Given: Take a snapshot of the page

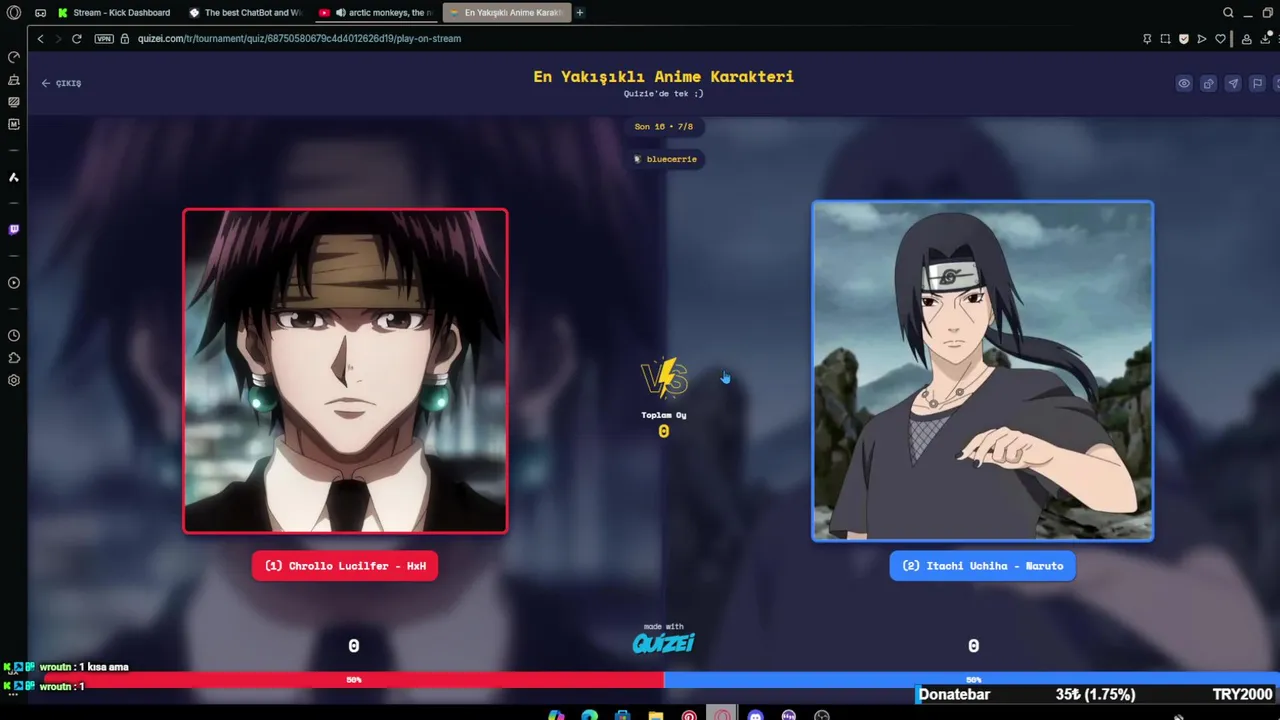Looking at the screenshot, I should [1165, 39].
